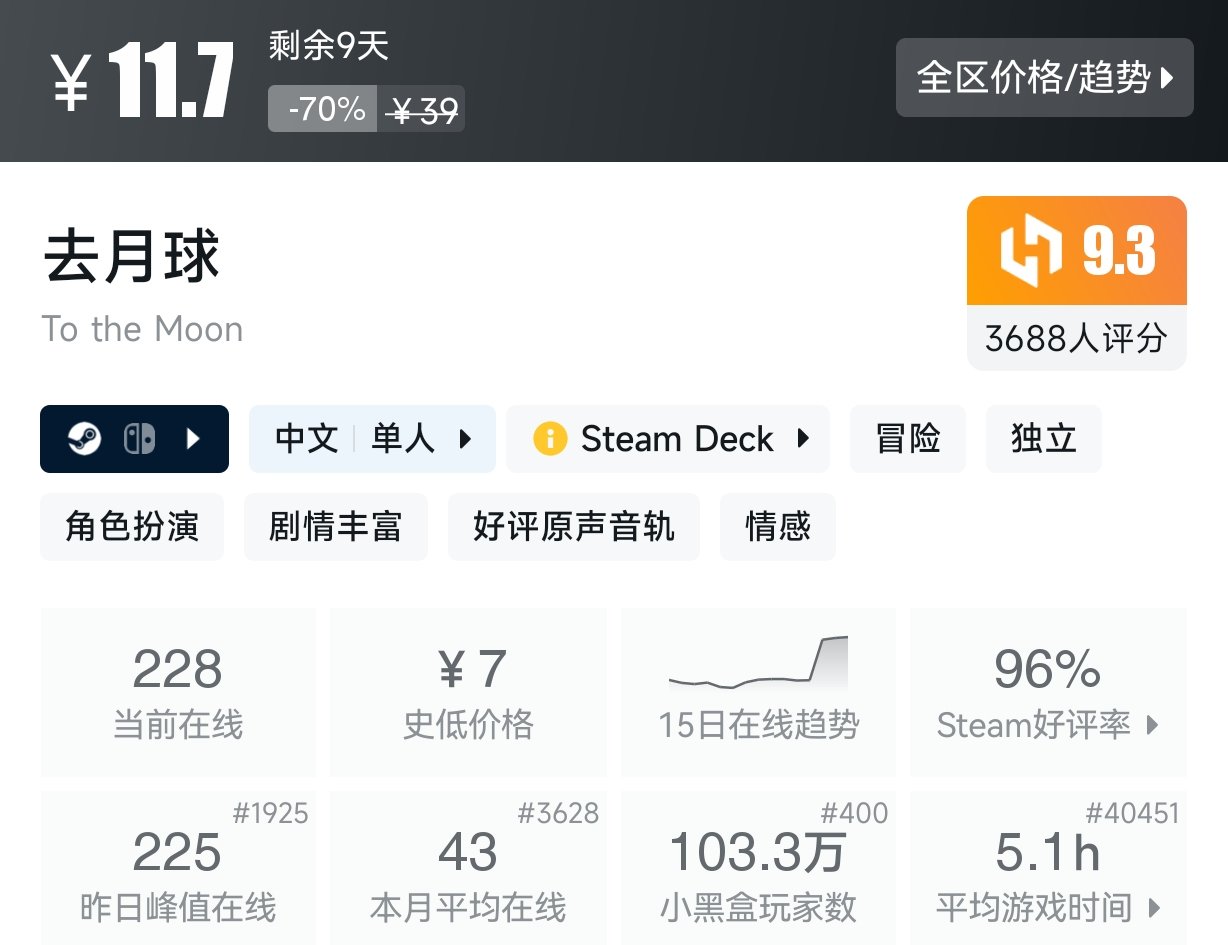Open the 小黑盒玩家数 stat card
The image size is (1228, 945).
pos(757,868)
